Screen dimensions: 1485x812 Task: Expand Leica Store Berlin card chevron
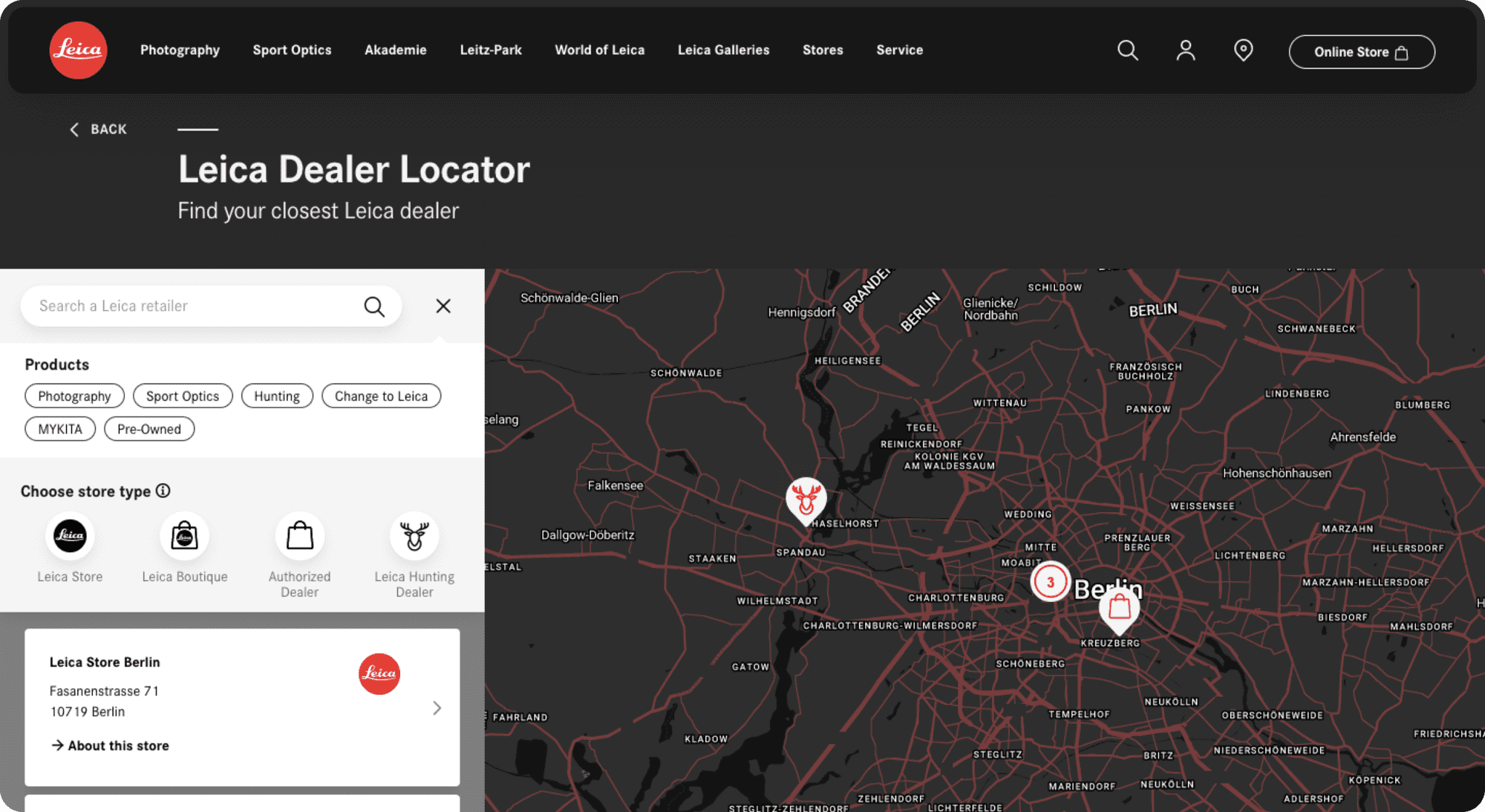pyautogui.click(x=437, y=708)
